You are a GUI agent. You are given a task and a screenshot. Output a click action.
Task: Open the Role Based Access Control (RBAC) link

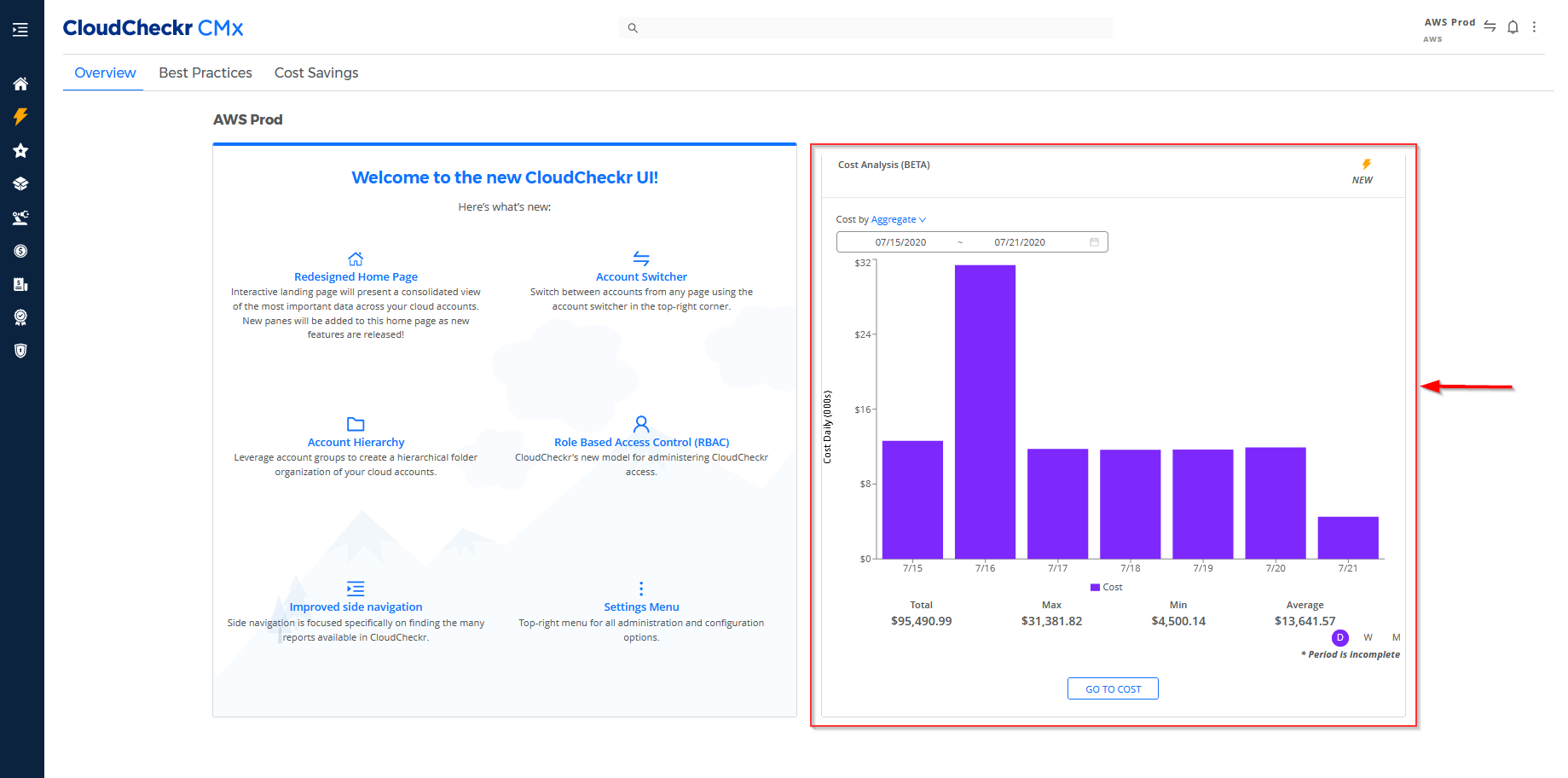point(641,442)
